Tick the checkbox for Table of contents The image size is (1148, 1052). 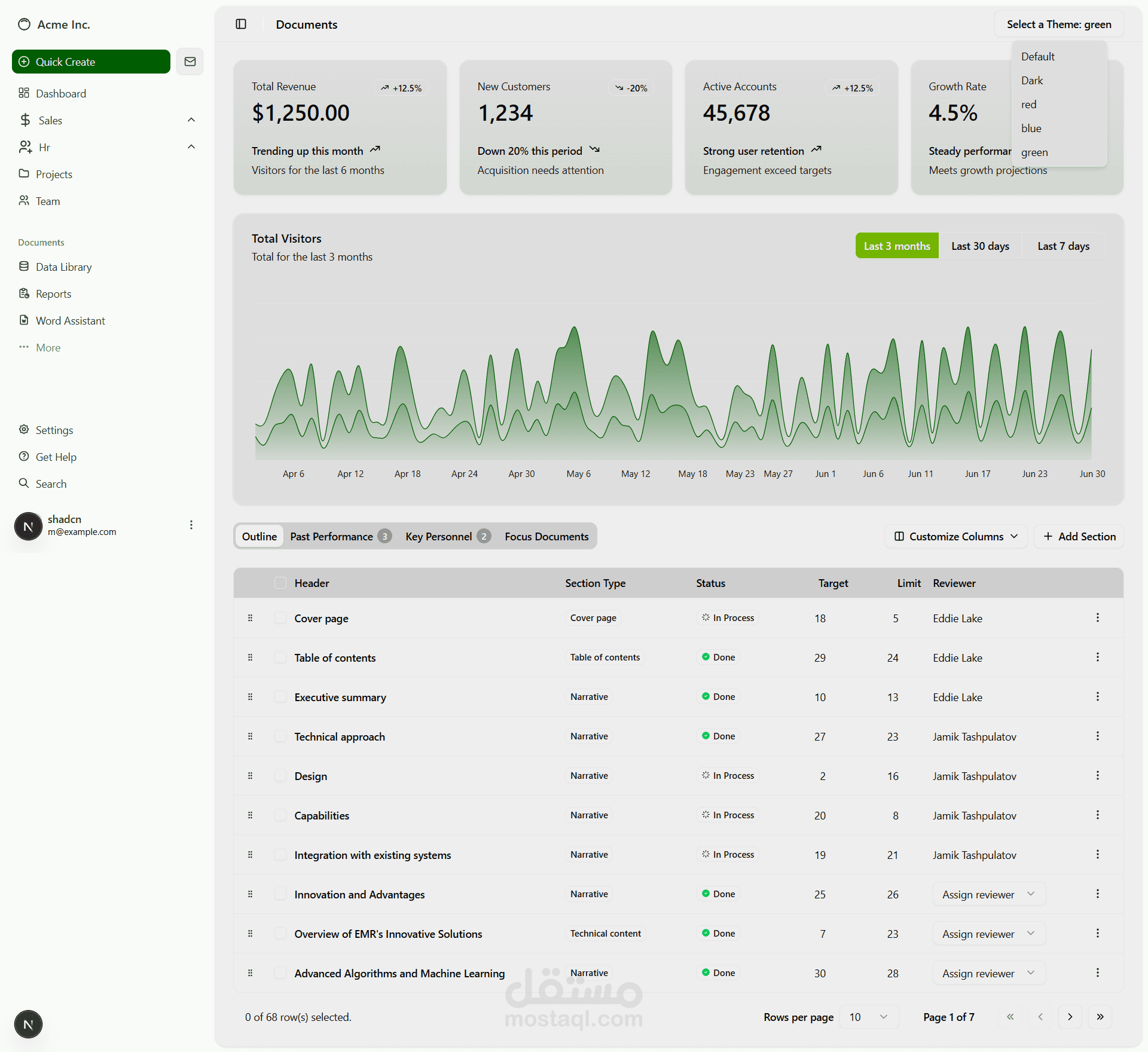[280, 657]
